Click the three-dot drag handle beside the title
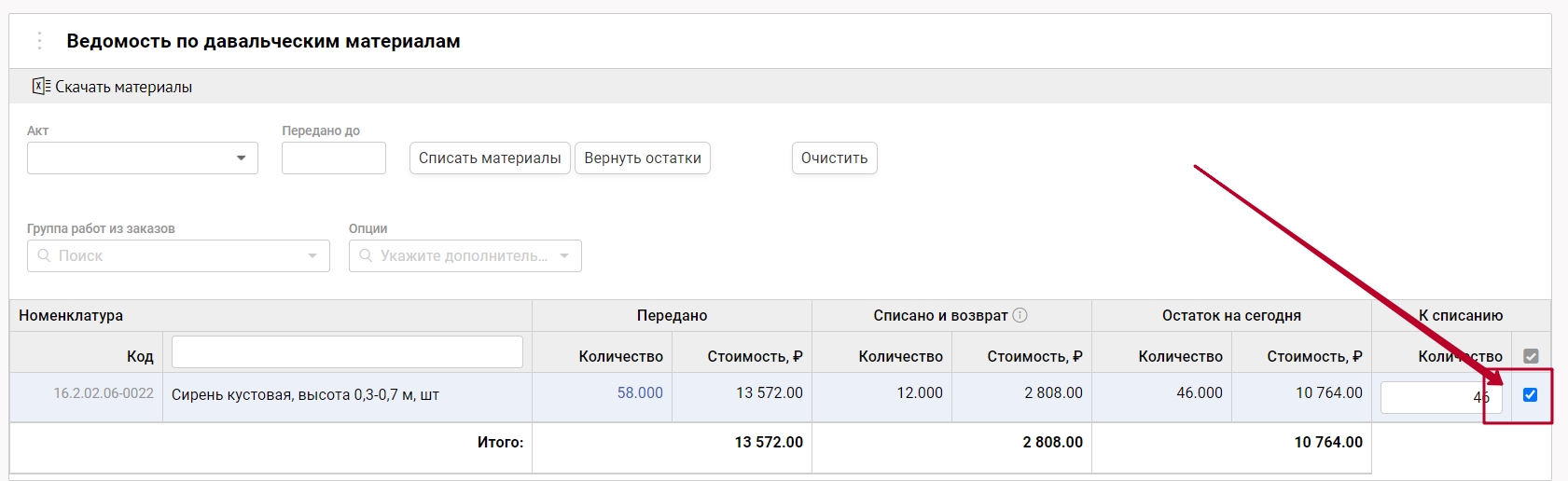This screenshot has height=481, width=1568. 39,41
